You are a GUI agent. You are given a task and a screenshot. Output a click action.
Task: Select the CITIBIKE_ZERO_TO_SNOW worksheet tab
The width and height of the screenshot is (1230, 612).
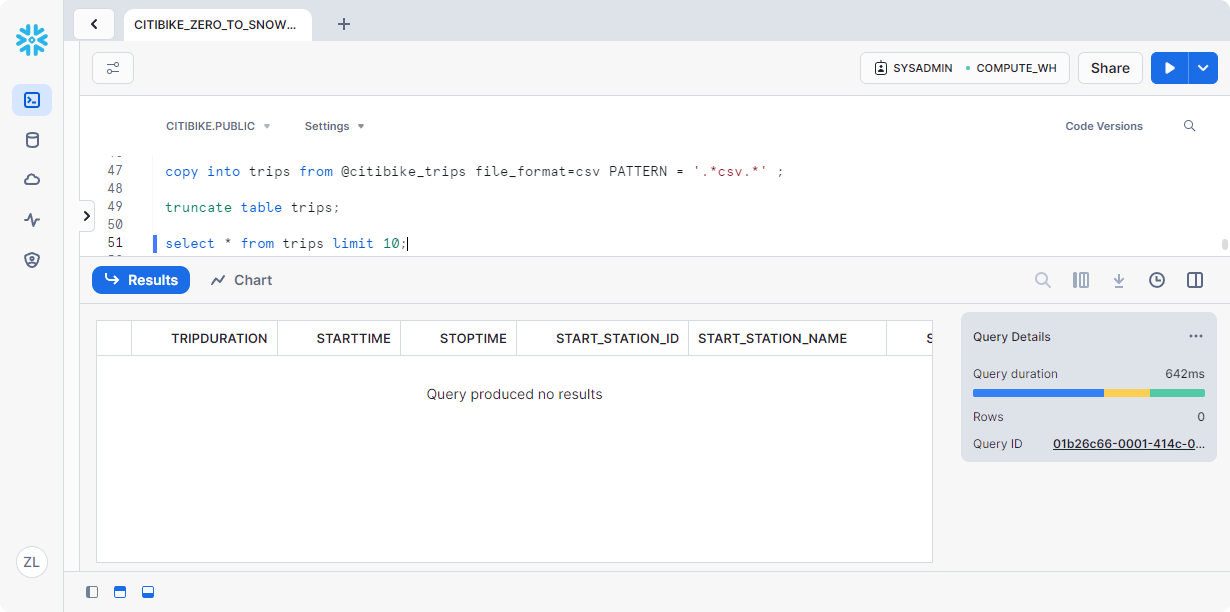(x=216, y=24)
